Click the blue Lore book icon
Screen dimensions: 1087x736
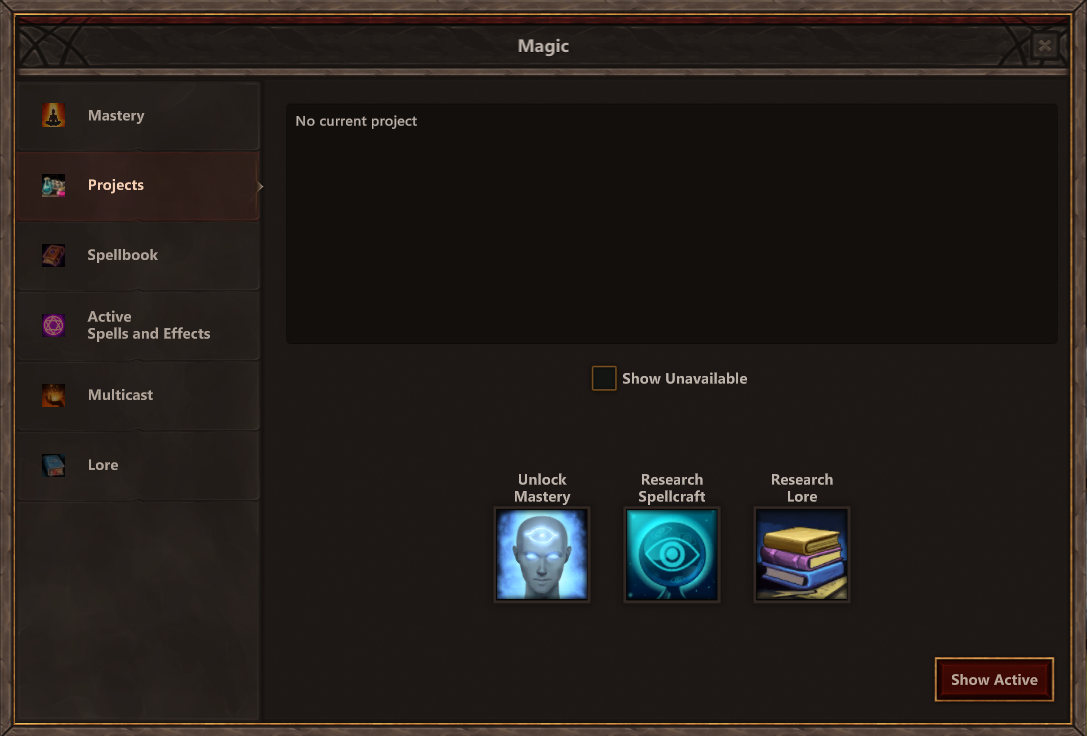tap(53, 465)
